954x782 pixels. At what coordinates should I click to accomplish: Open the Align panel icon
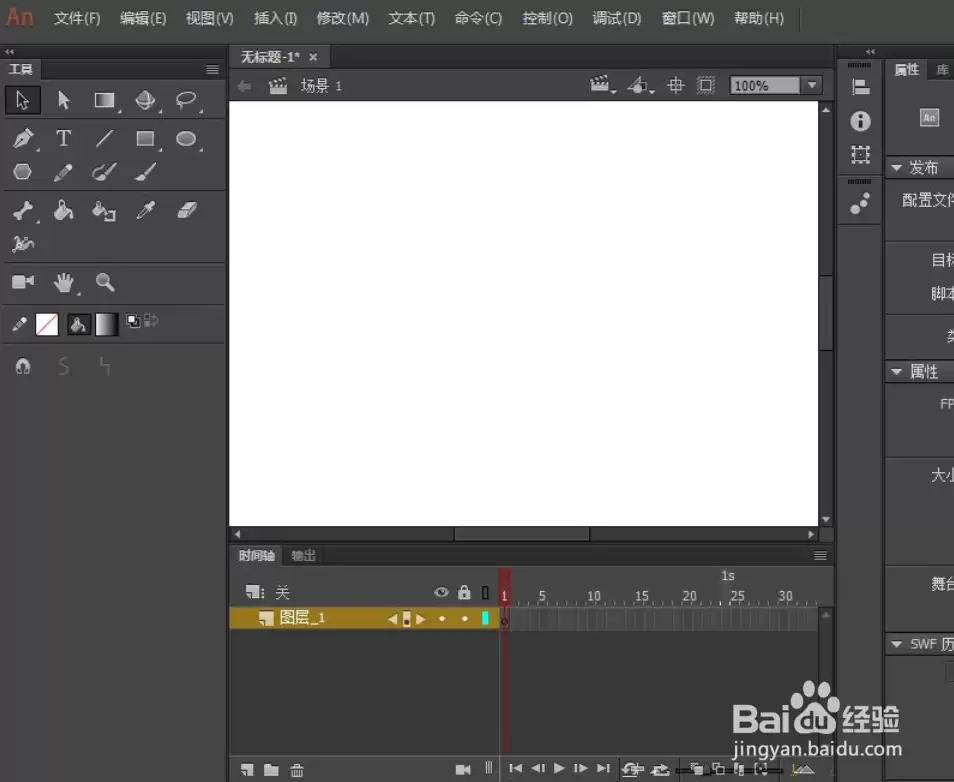[860, 87]
